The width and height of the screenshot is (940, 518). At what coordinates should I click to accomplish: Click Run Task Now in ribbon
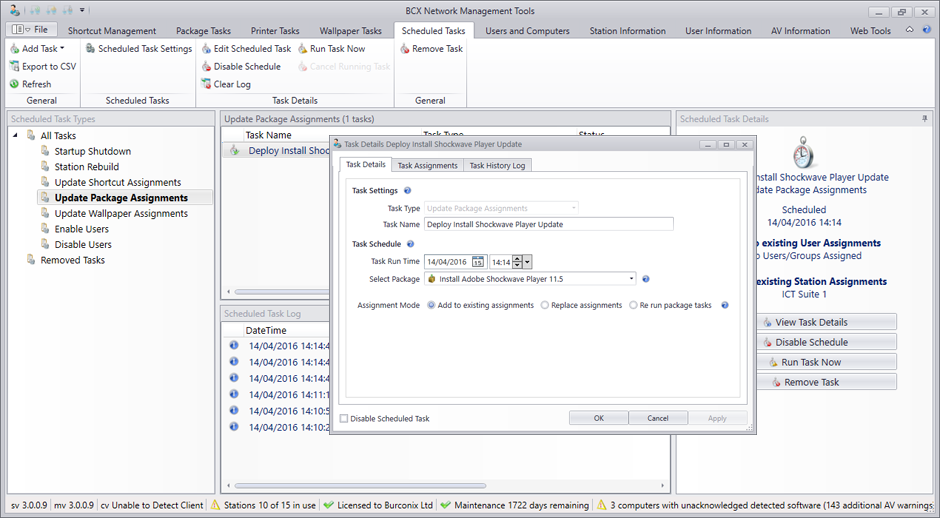(x=332, y=49)
